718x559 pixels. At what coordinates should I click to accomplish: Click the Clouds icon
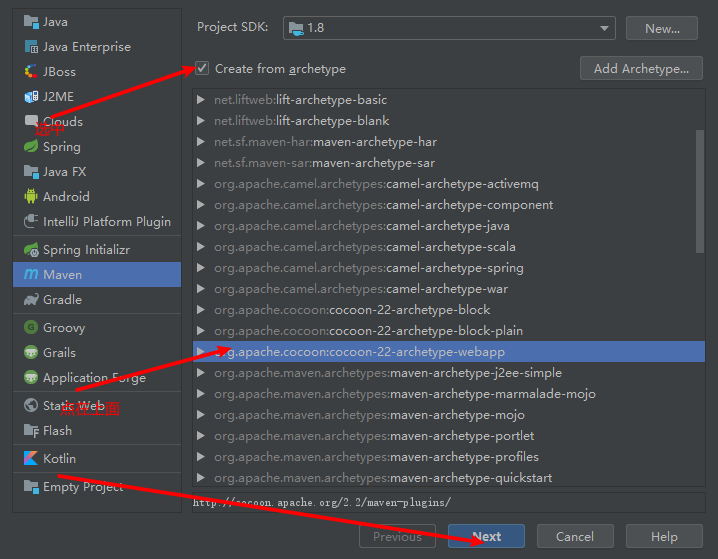click(31, 120)
